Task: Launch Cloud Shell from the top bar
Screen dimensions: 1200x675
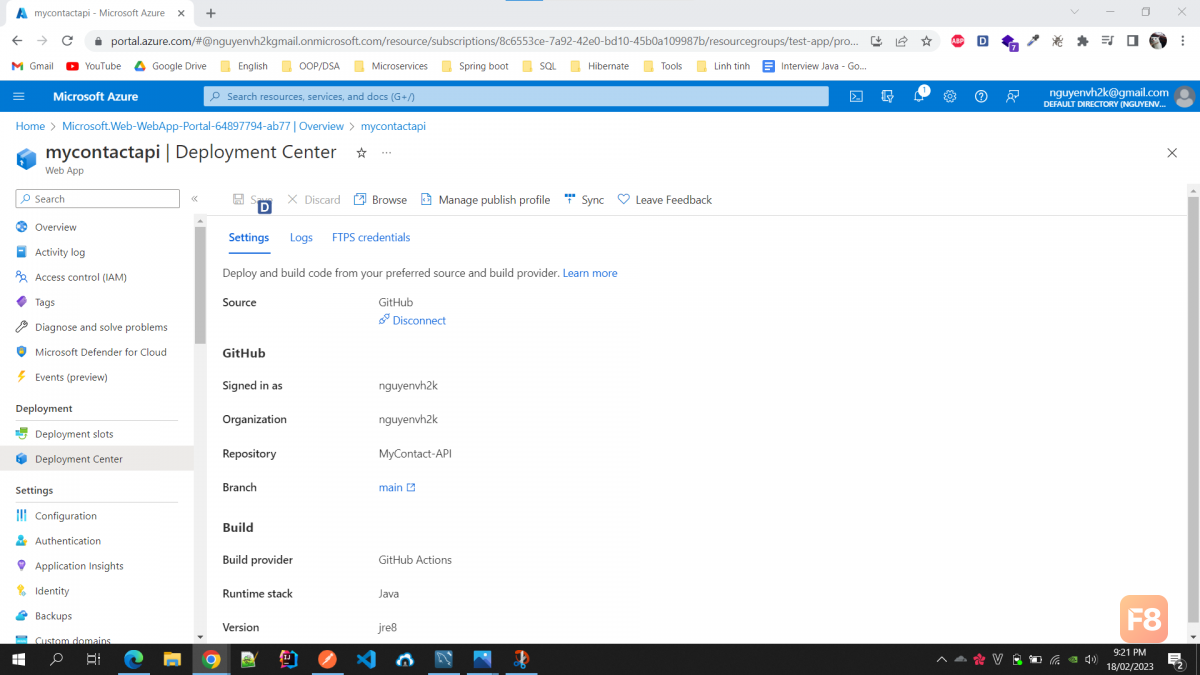Action: point(856,96)
